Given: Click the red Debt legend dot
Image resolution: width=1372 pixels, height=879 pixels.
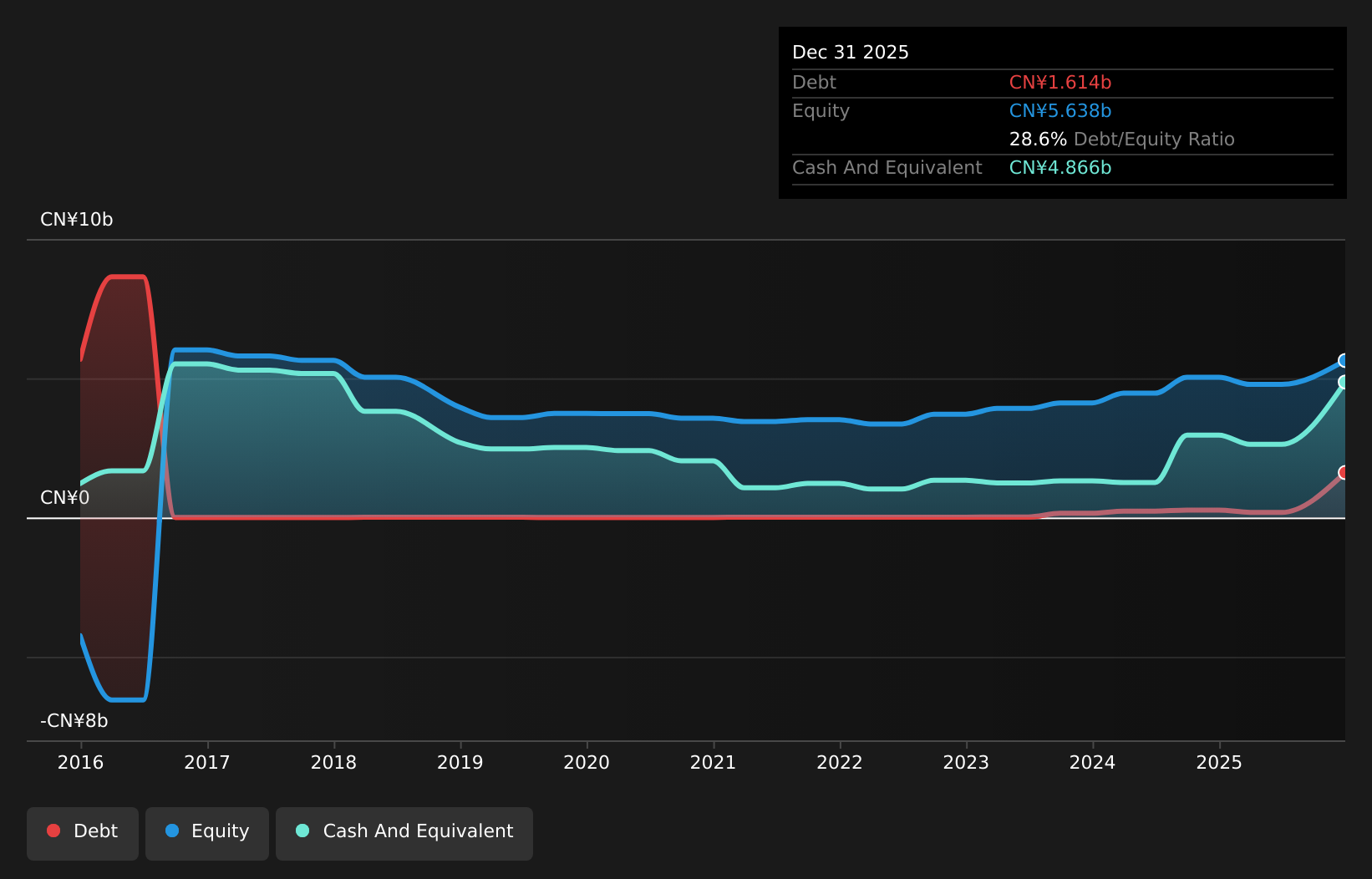Looking at the screenshot, I should [x=53, y=831].
